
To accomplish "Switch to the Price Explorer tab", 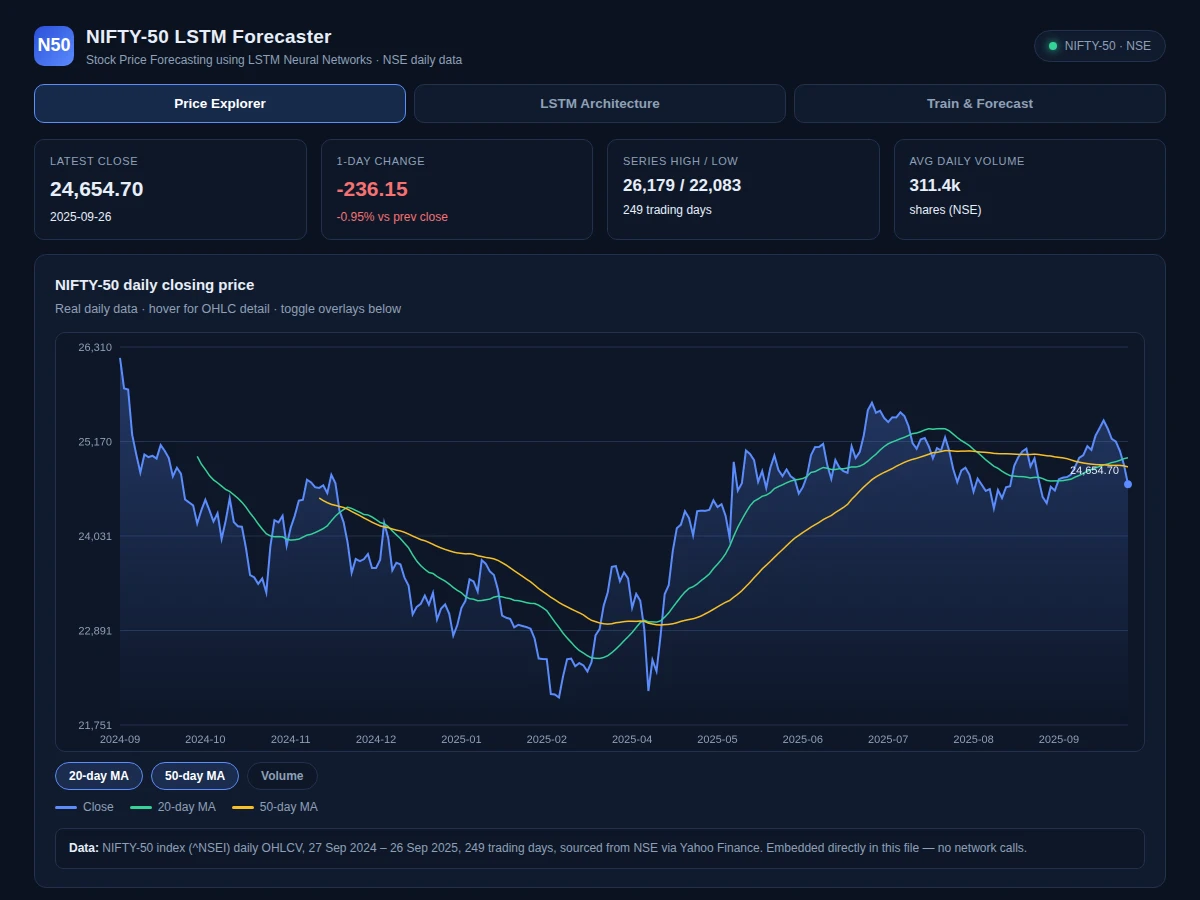I will 220,104.
